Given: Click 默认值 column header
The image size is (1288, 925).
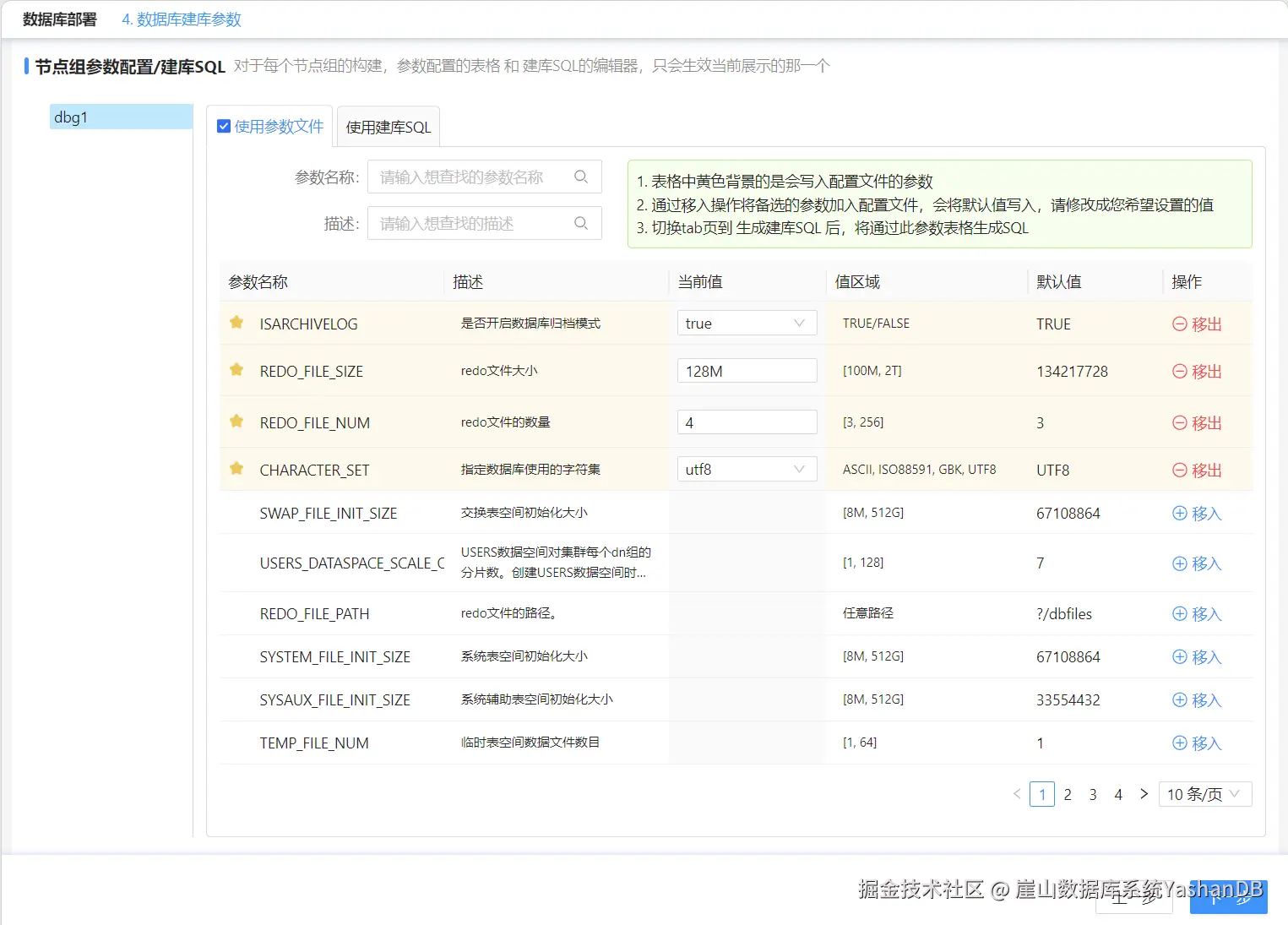Looking at the screenshot, I should pos(1059,282).
